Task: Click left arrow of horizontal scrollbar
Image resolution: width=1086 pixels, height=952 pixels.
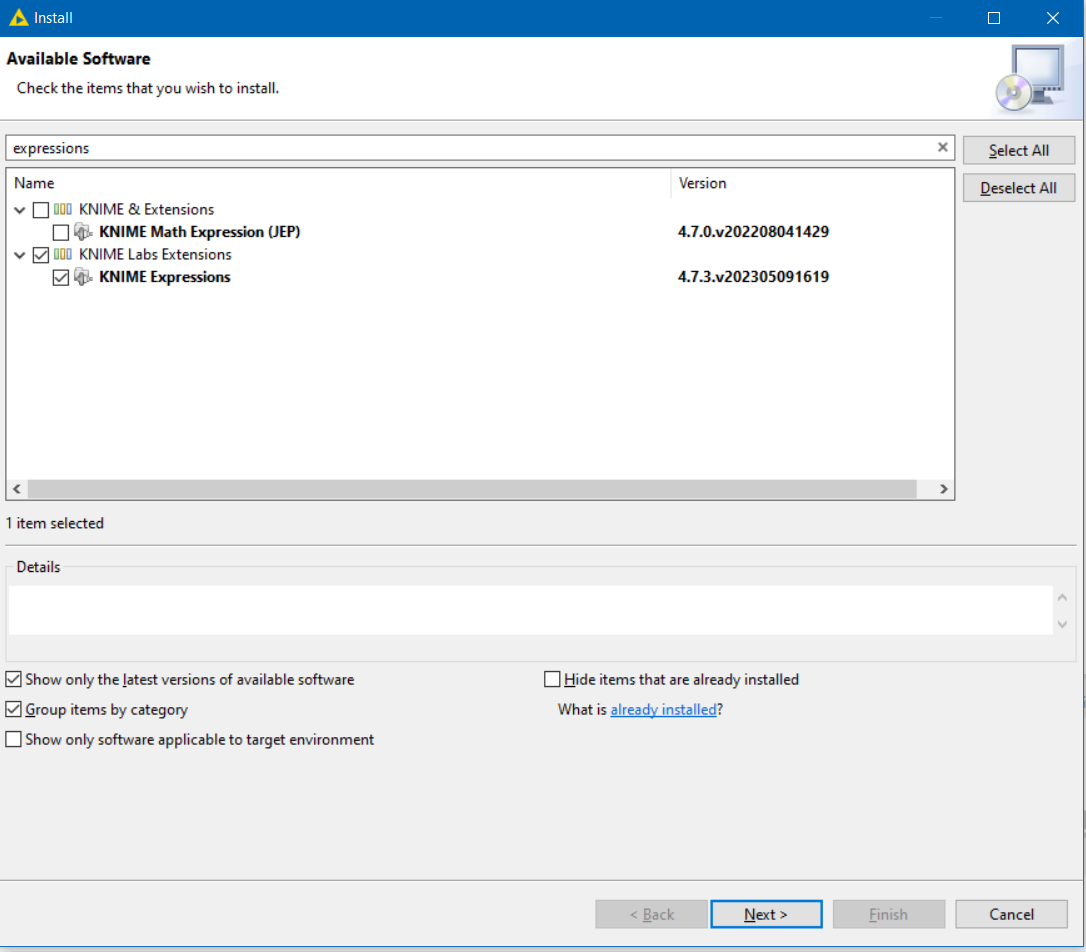Action: 17,489
